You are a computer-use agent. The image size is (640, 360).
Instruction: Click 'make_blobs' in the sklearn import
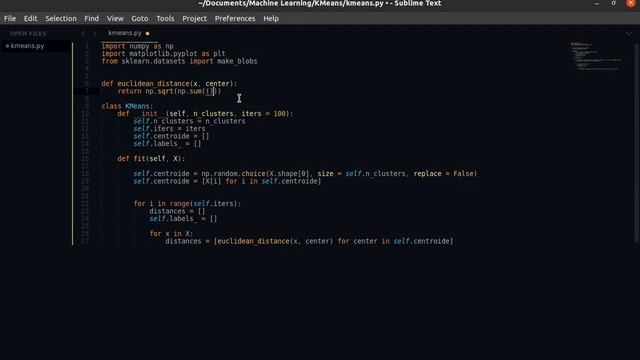237,61
